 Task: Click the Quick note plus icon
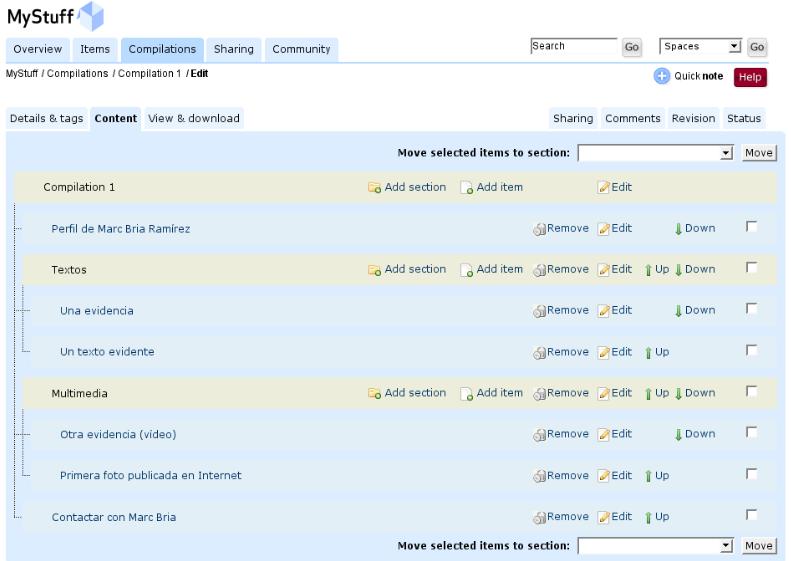coord(661,77)
